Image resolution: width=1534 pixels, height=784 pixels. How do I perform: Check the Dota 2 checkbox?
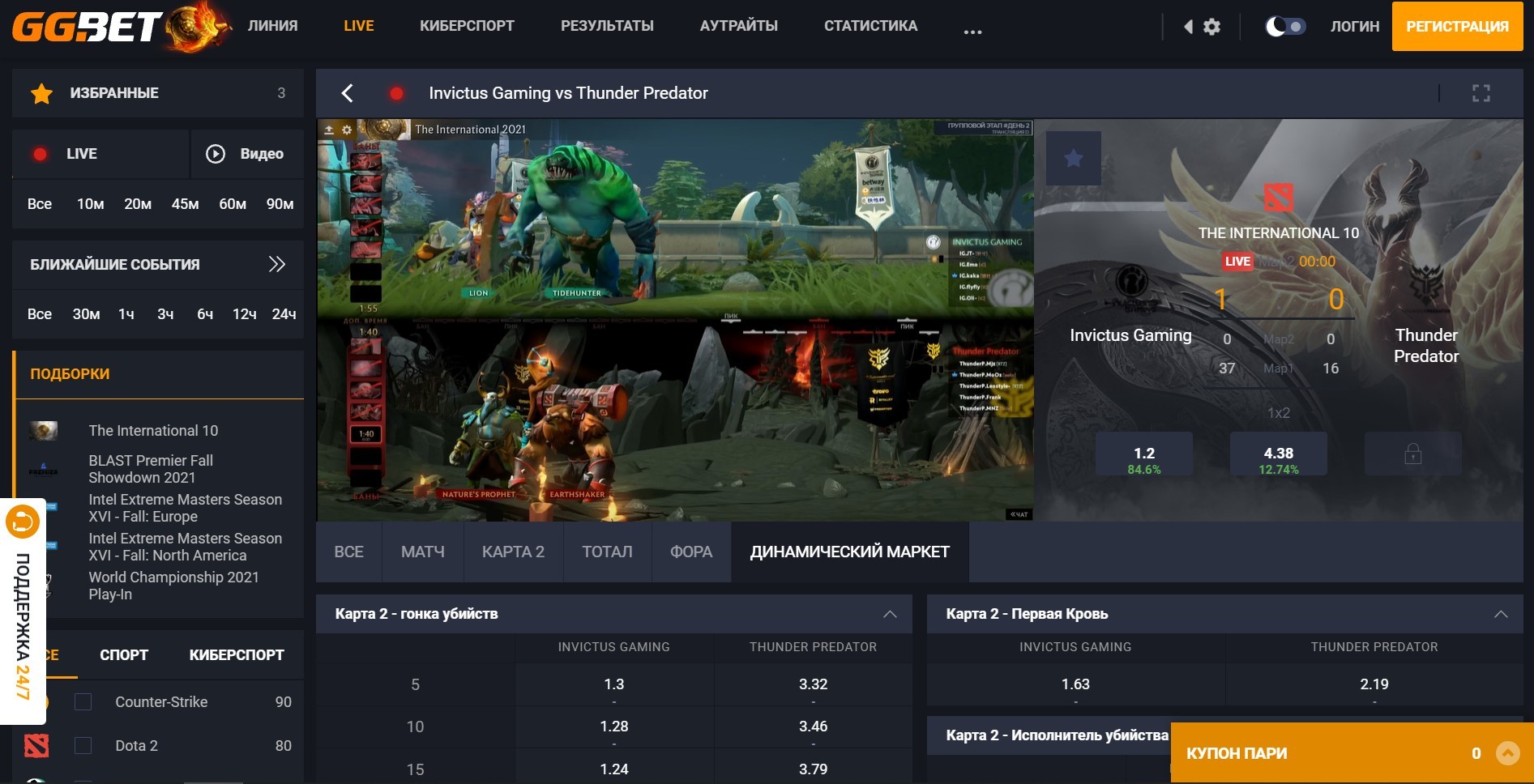point(83,746)
